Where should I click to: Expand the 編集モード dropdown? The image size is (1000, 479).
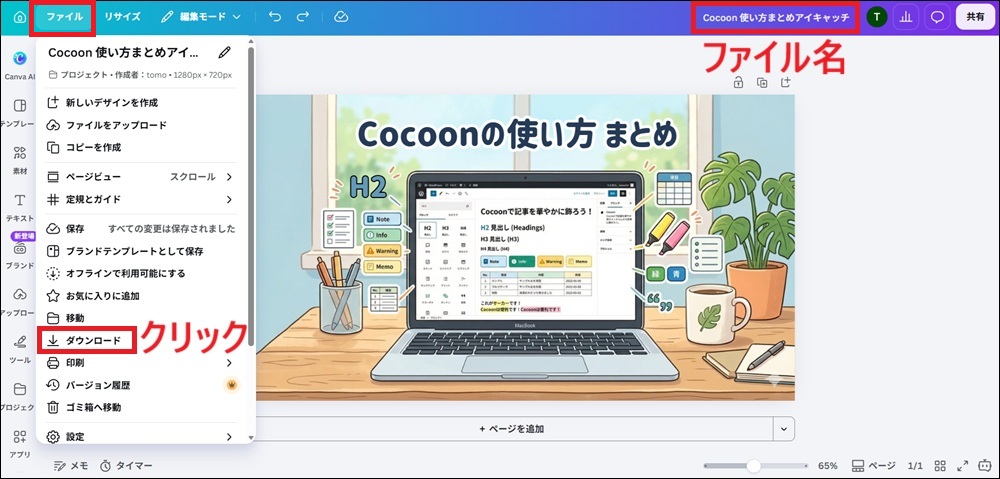tap(200, 17)
